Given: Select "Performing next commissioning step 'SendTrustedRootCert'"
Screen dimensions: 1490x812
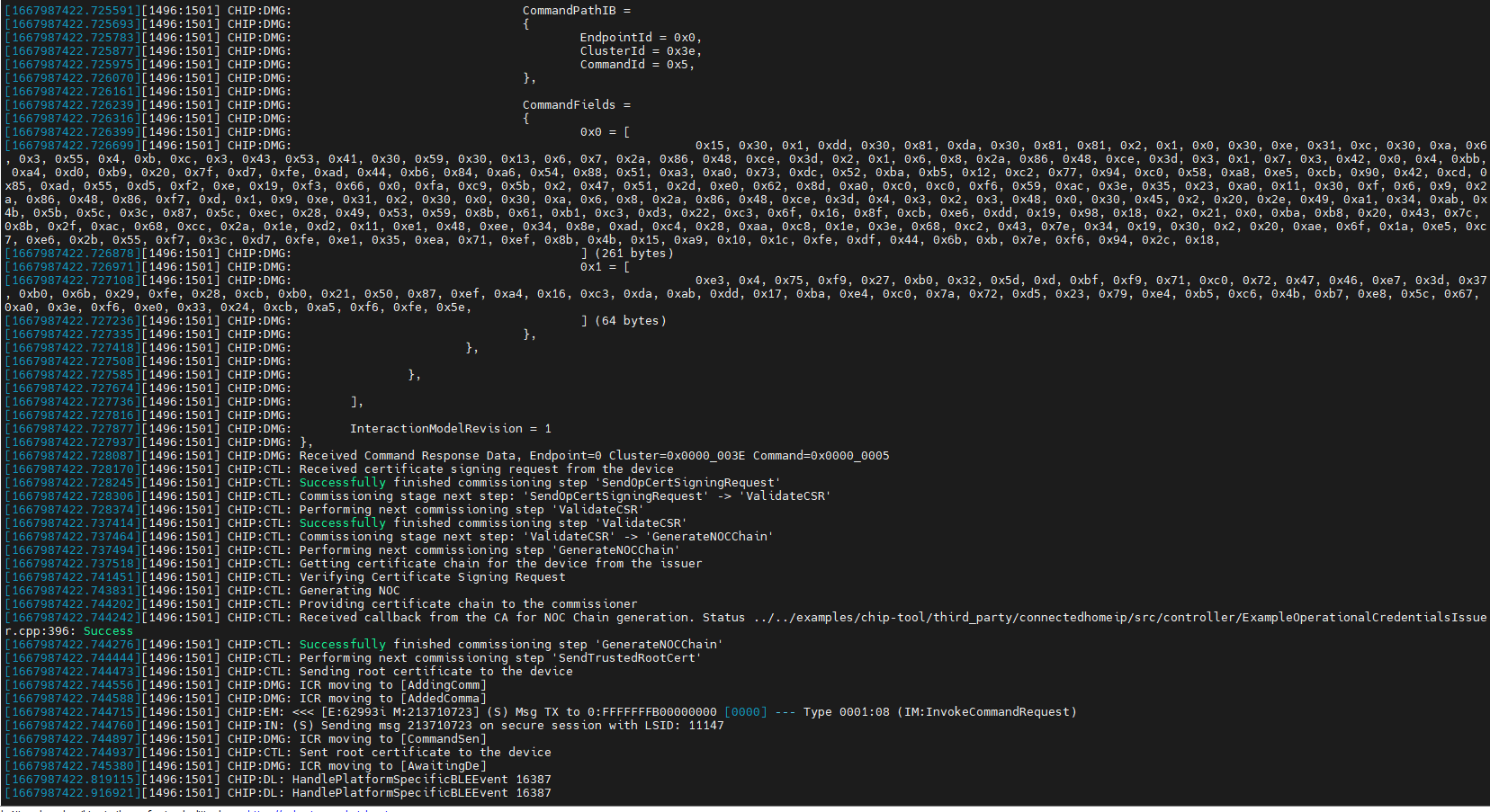Looking at the screenshot, I should tap(500, 658).
